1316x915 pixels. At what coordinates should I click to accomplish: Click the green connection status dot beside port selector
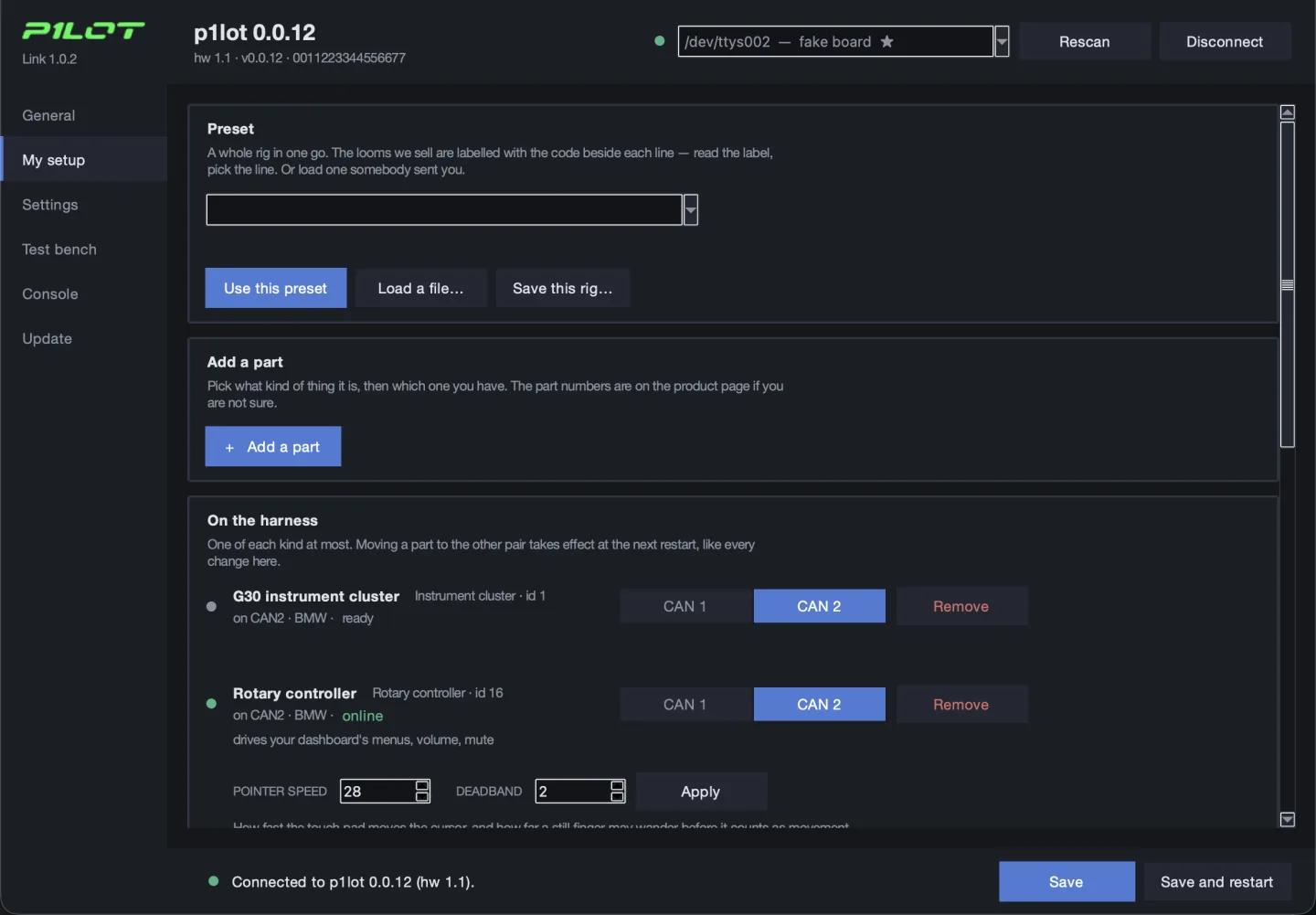click(x=660, y=41)
